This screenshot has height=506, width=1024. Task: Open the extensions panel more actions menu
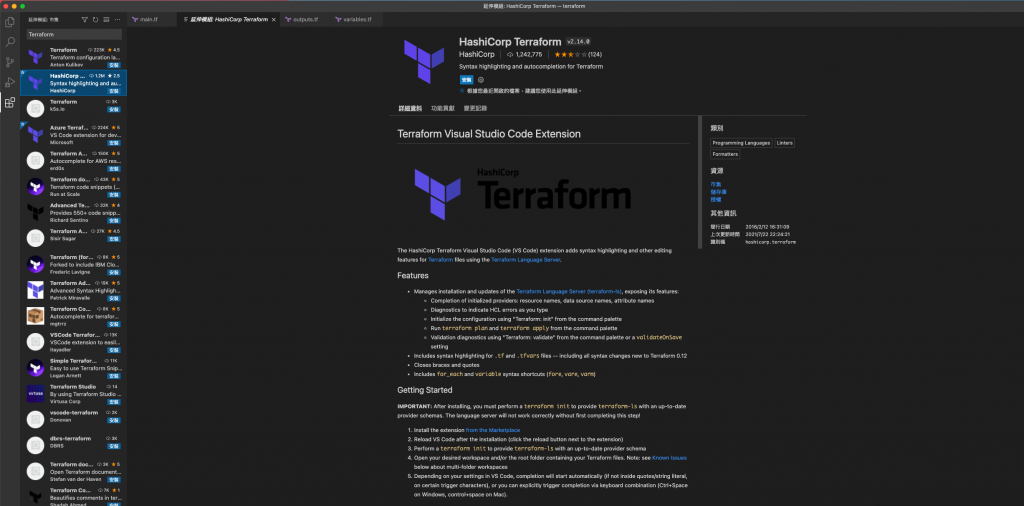pos(118,20)
